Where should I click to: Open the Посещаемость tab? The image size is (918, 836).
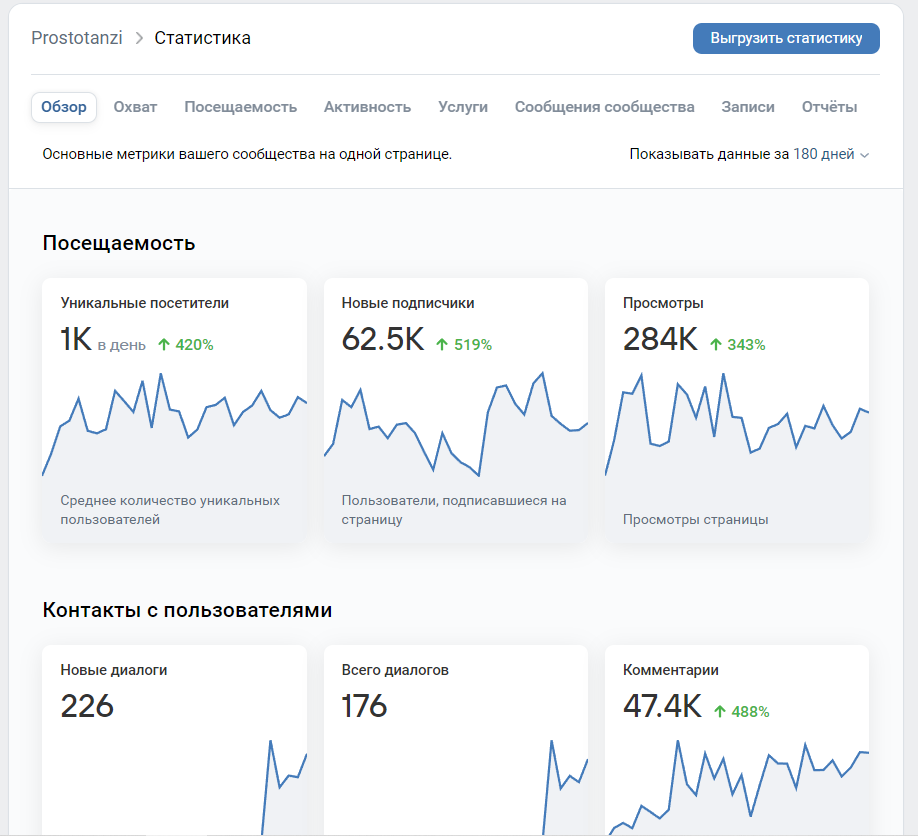click(x=241, y=107)
